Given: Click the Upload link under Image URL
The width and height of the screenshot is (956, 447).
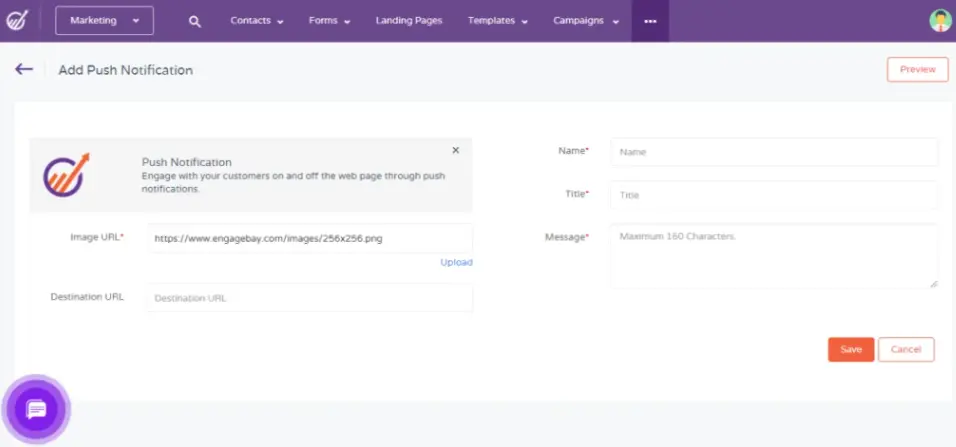Looking at the screenshot, I should (456, 262).
